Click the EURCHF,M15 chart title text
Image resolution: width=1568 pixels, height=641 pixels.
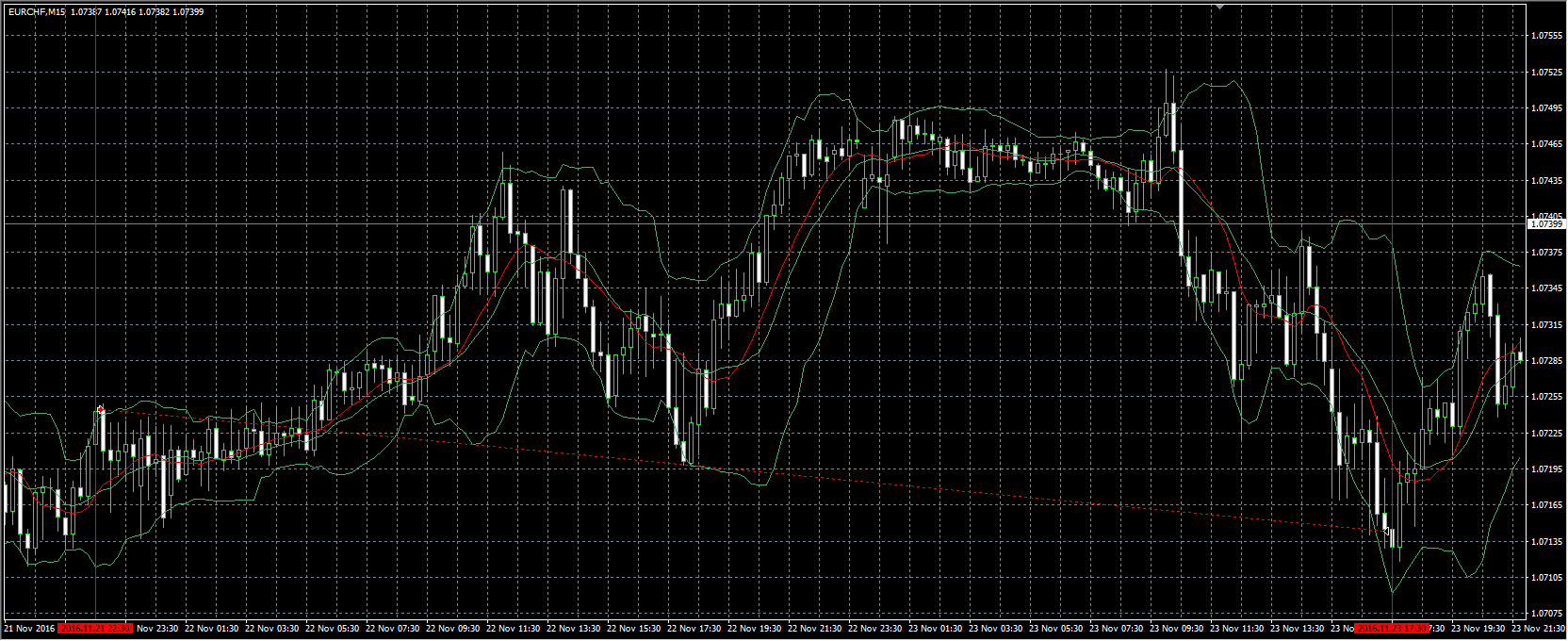pyautogui.click(x=35, y=12)
